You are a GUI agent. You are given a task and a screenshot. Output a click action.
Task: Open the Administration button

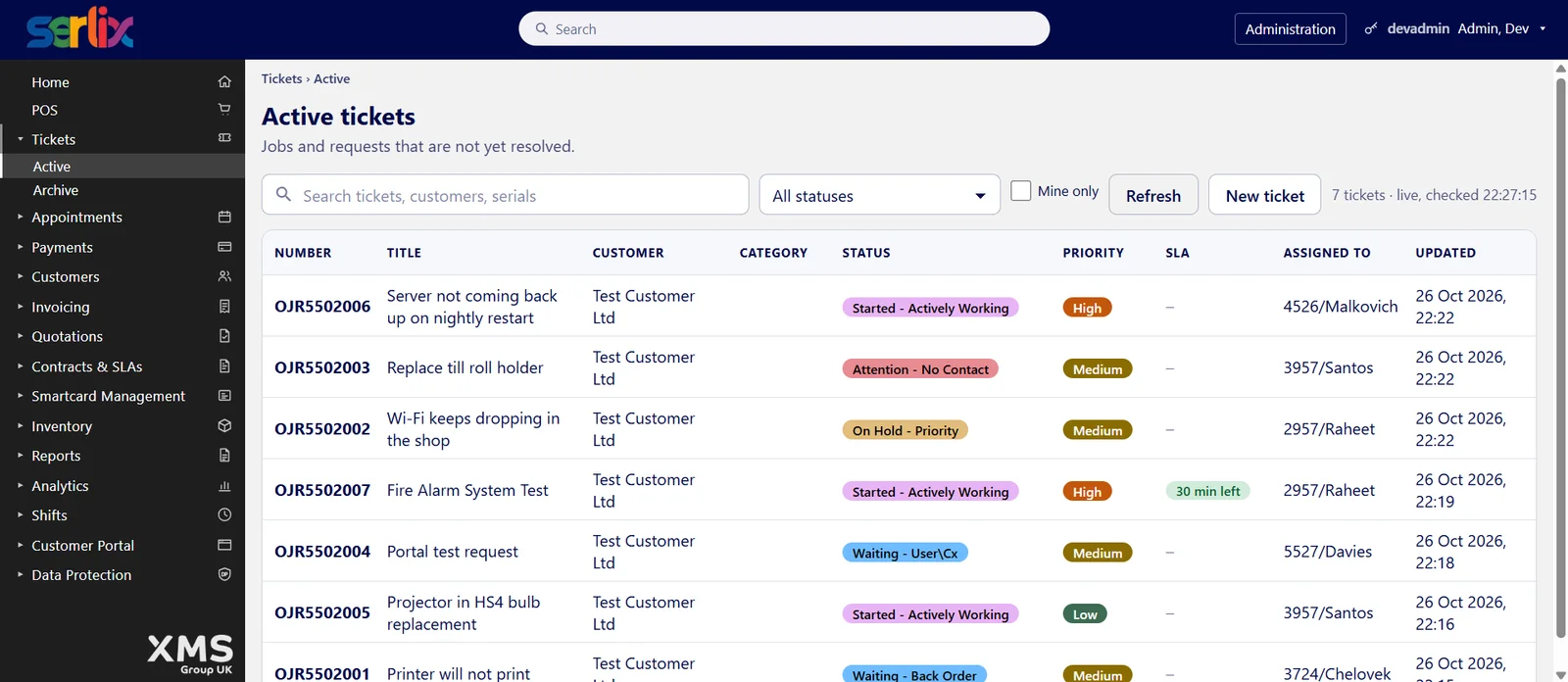click(x=1291, y=28)
